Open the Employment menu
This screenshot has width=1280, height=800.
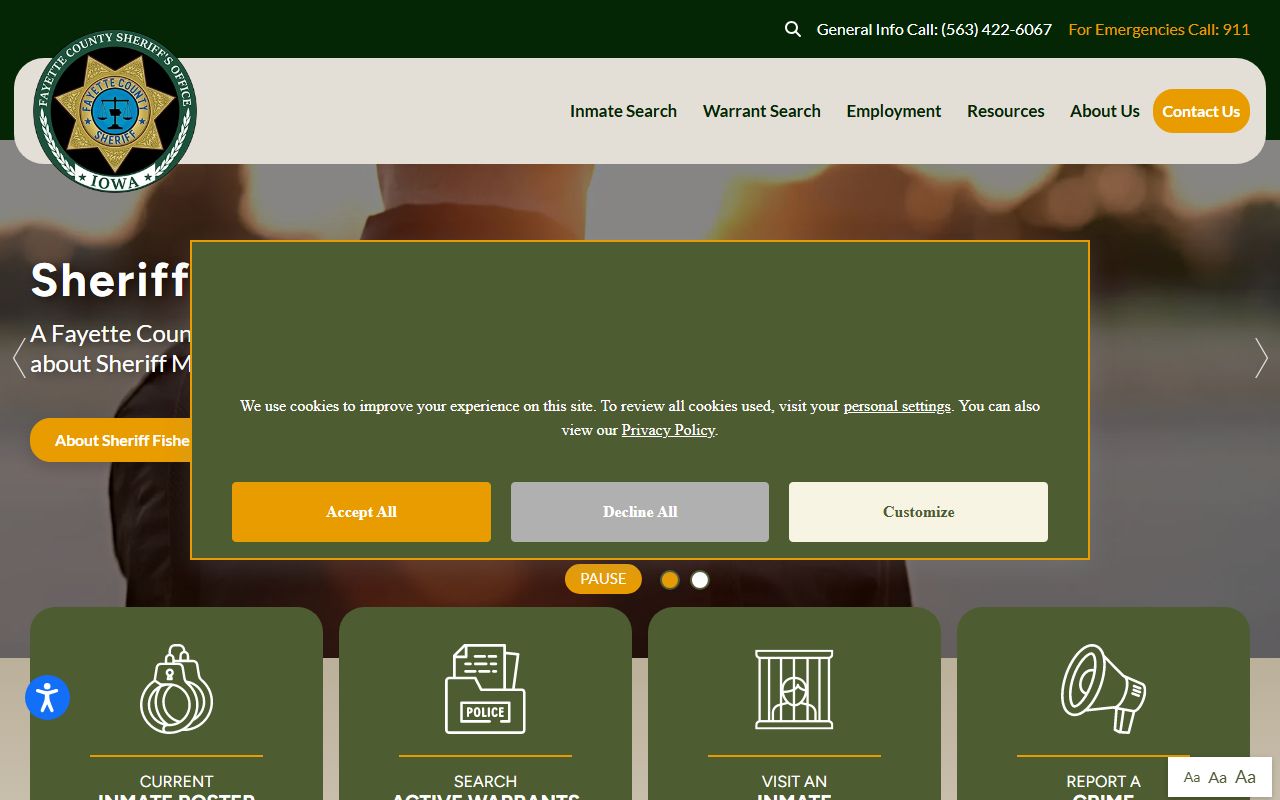tap(893, 111)
